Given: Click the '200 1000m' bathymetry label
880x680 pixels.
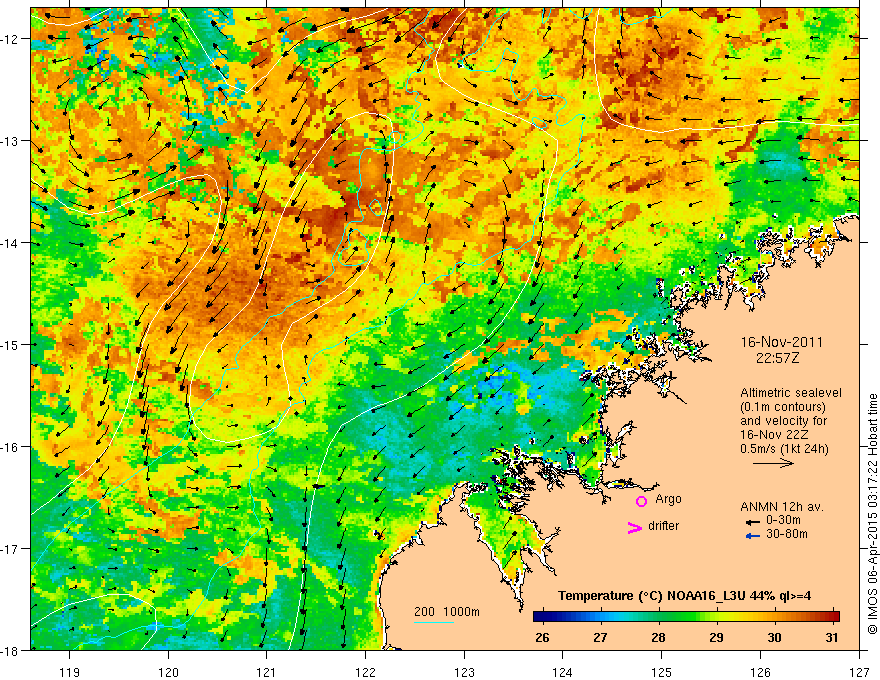Looking at the screenshot, I should pyautogui.click(x=447, y=612).
